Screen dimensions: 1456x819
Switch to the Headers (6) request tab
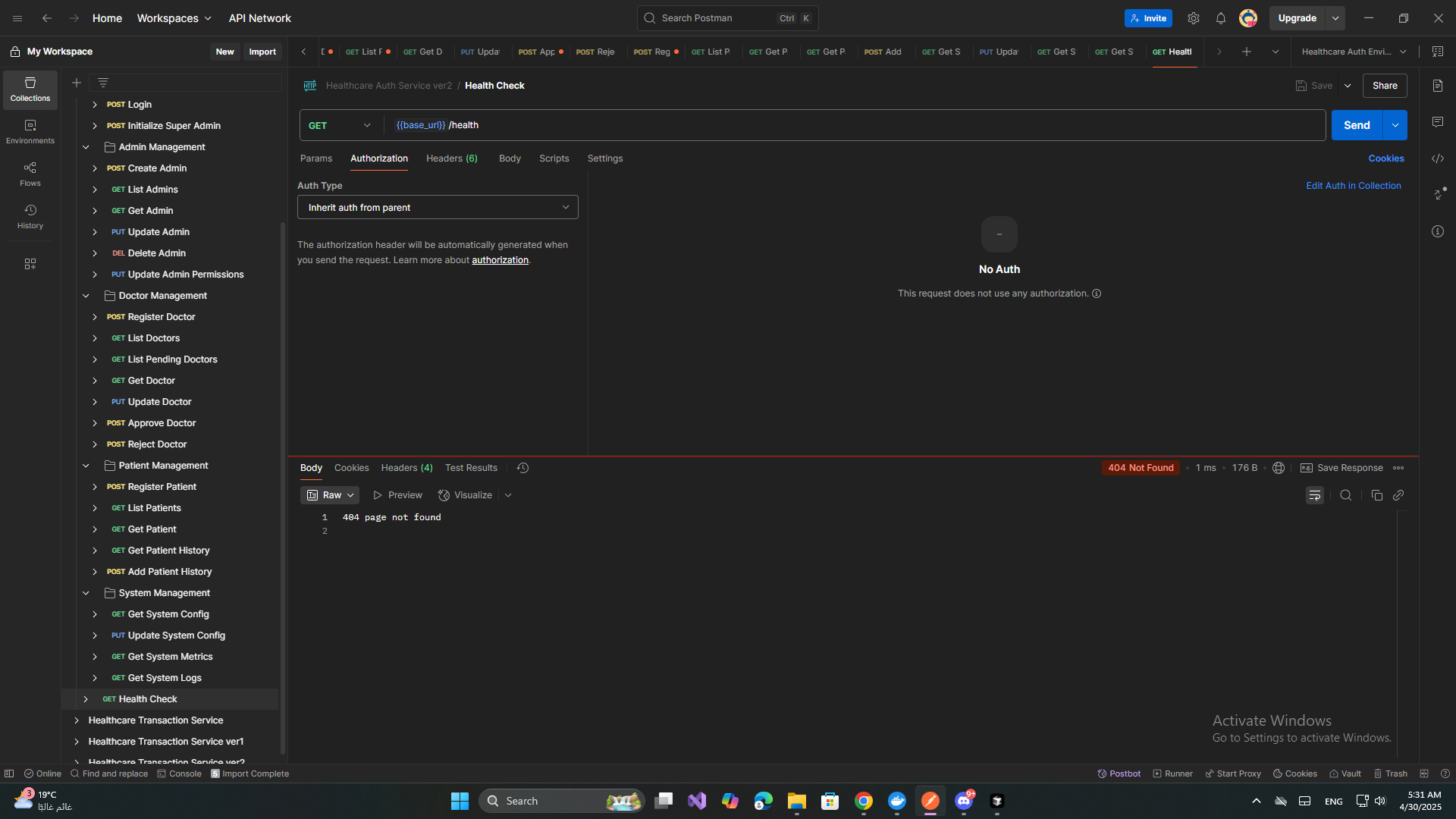pos(451,158)
